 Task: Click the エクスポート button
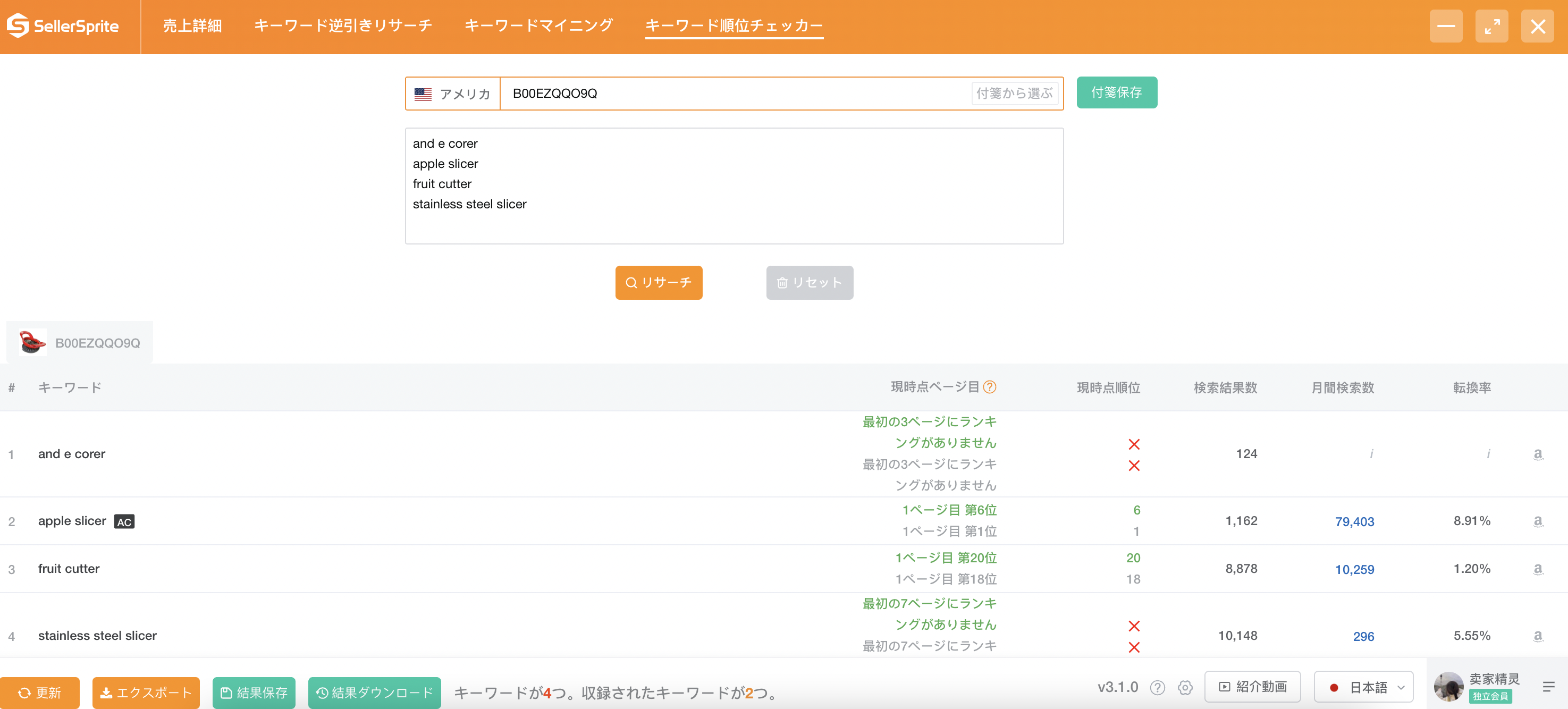[x=146, y=693]
